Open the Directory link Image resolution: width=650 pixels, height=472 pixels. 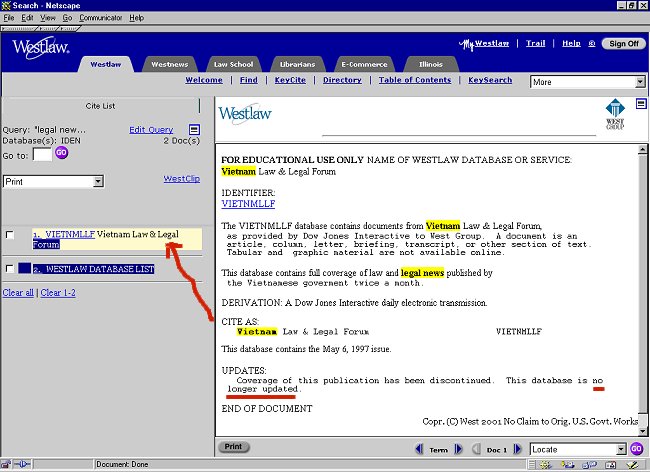click(342, 80)
